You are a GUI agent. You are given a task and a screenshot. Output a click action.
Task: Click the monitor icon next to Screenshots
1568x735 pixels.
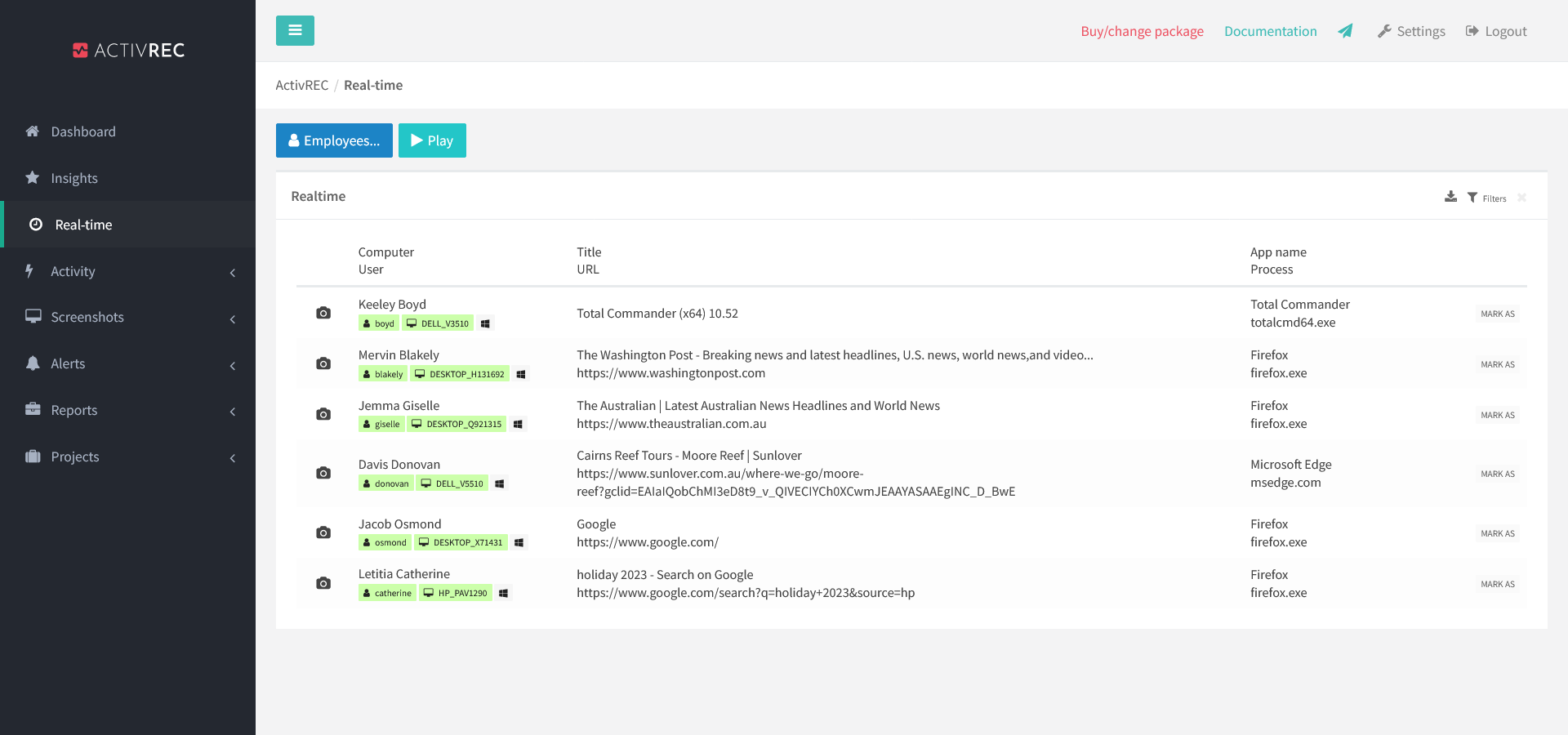[x=33, y=317]
